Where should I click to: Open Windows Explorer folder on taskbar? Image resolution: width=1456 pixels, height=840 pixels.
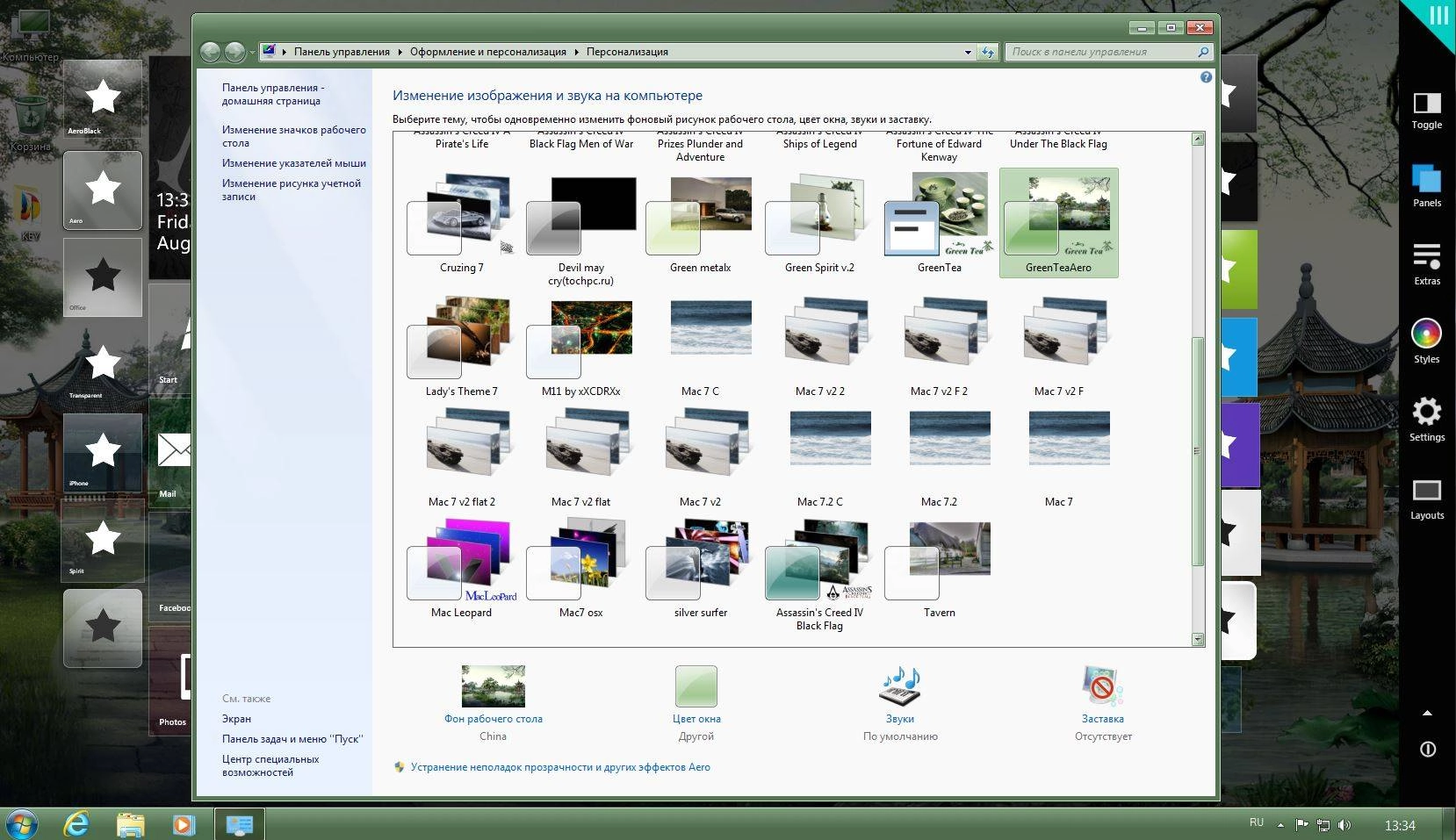[x=130, y=824]
